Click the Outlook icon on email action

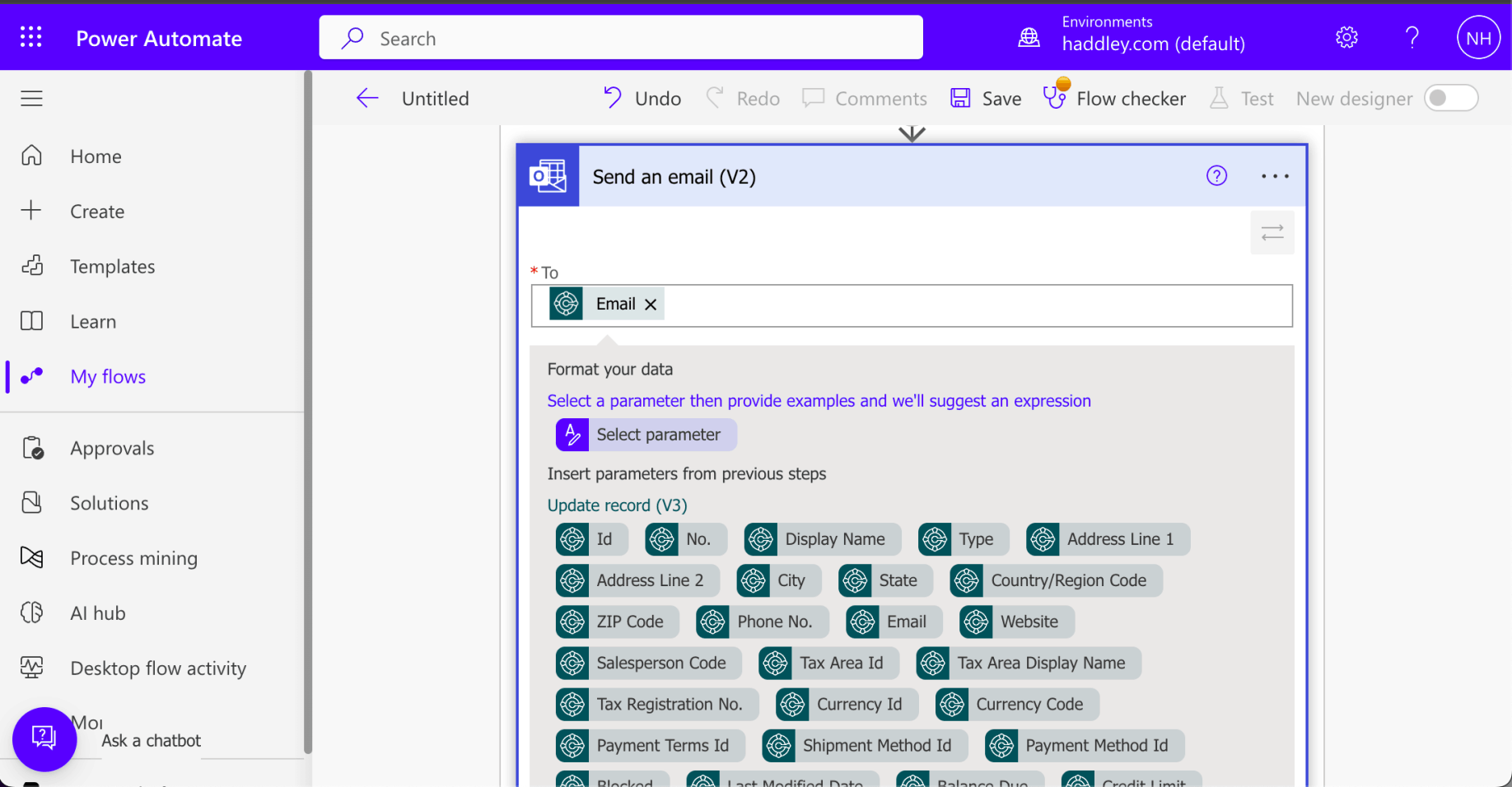[548, 176]
